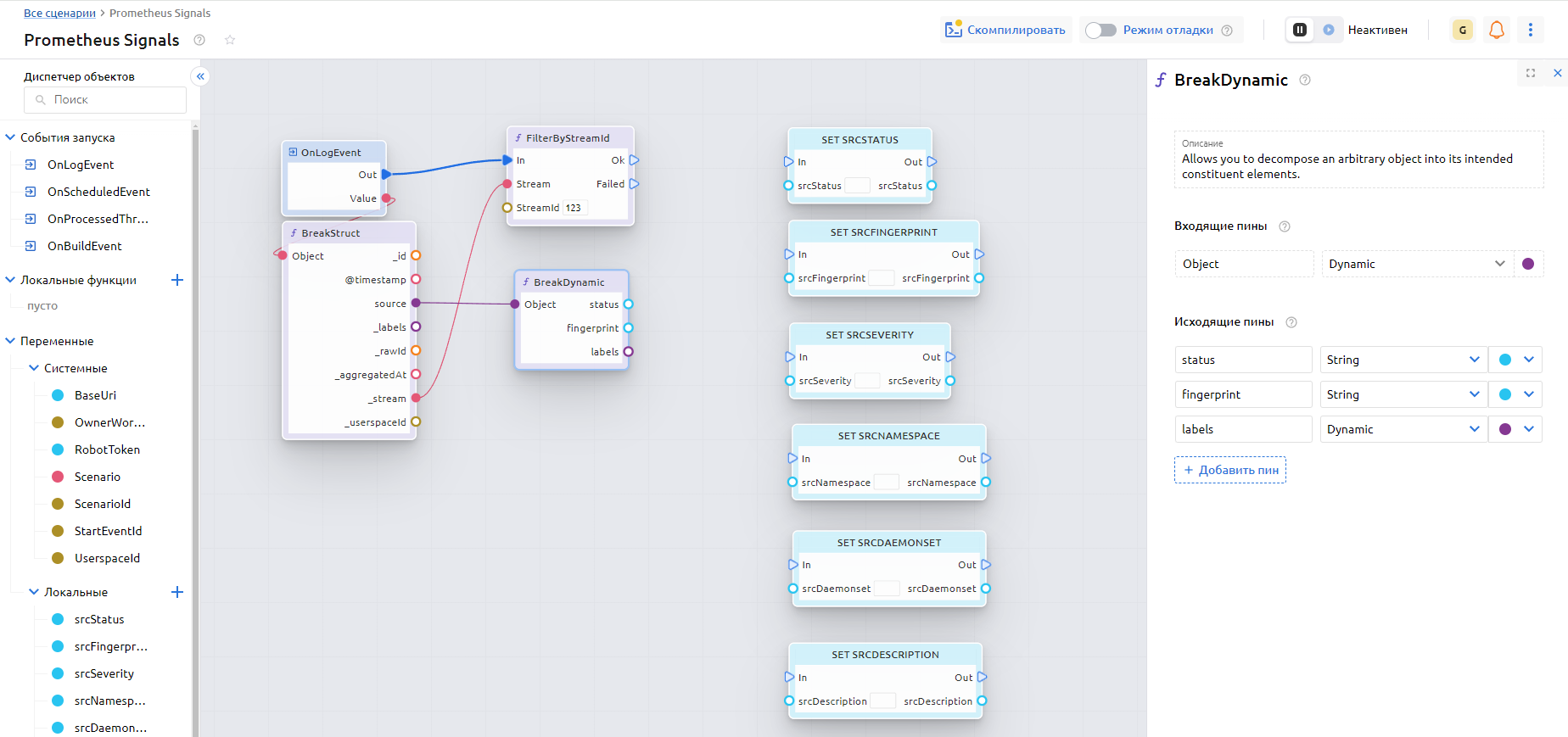The image size is (1568, 737).
Task: Add a new local variable with plus icon
Action: 177,592
